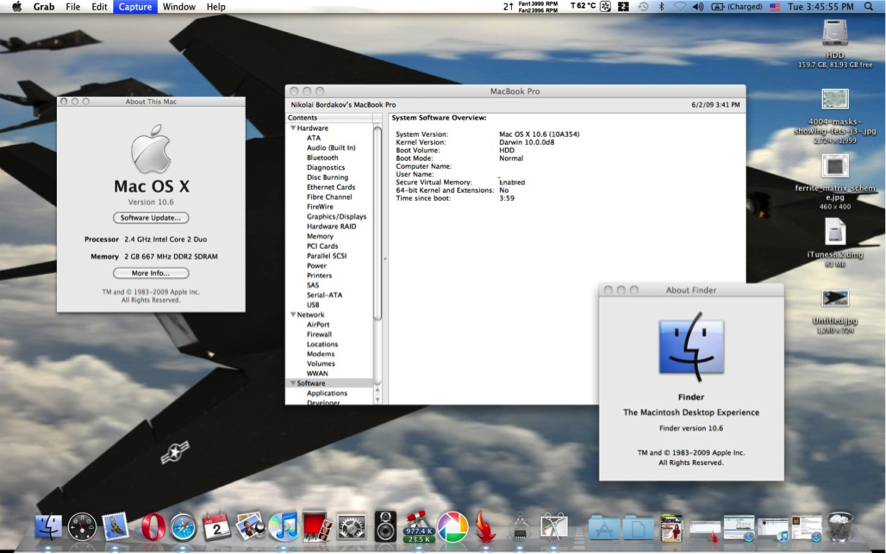Image resolution: width=886 pixels, height=554 pixels.
Task: Click Software Update button in About This Mac
Action: 151,218
